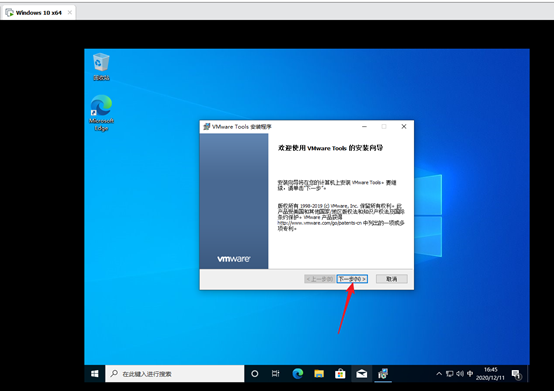
Task: Open the Recycle Bin desktop icon
Action: tap(101, 67)
